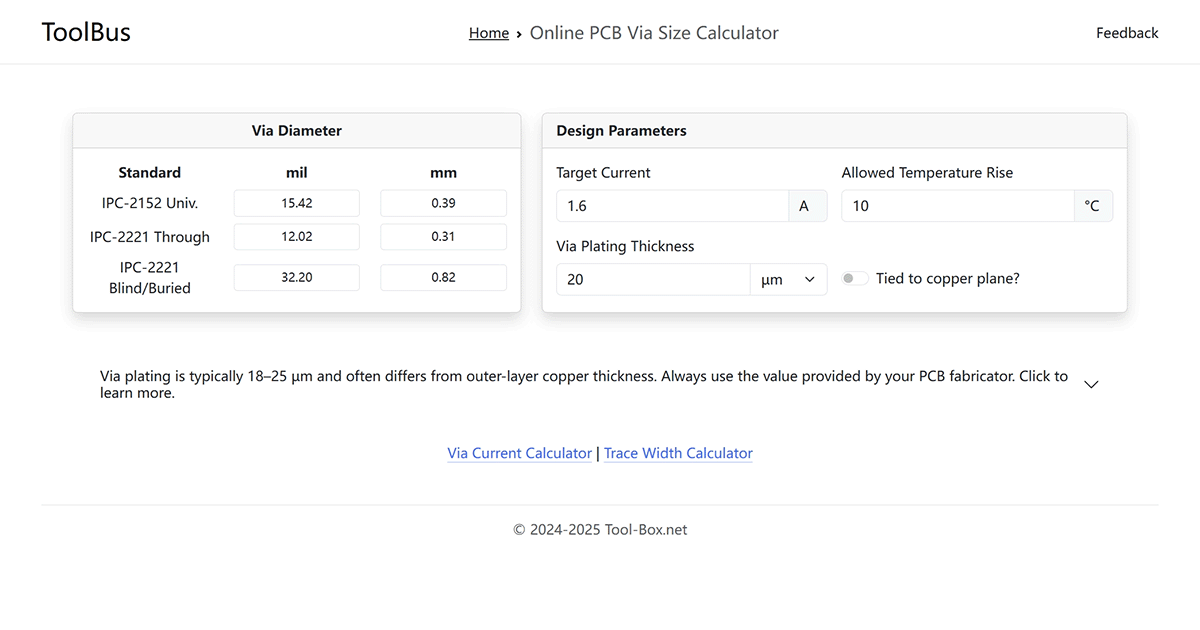This screenshot has height=630, width=1200.
Task: Expand the via plating explanation note chevron
Action: click(x=1091, y=383)
